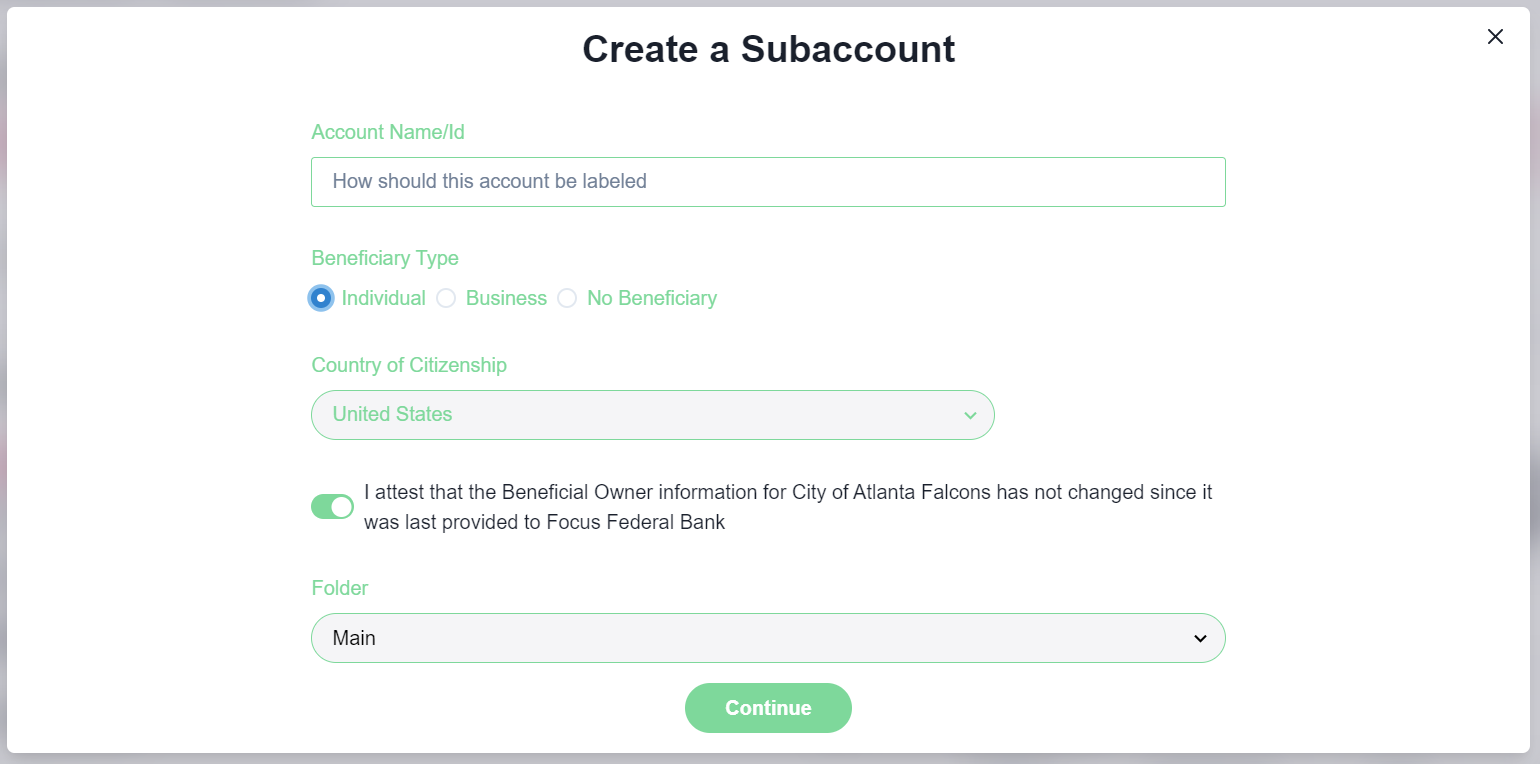The width and height of the screenshot is (1540, 764).
Task: Click the Create a Subaccount heading
Action: [768, 49]
